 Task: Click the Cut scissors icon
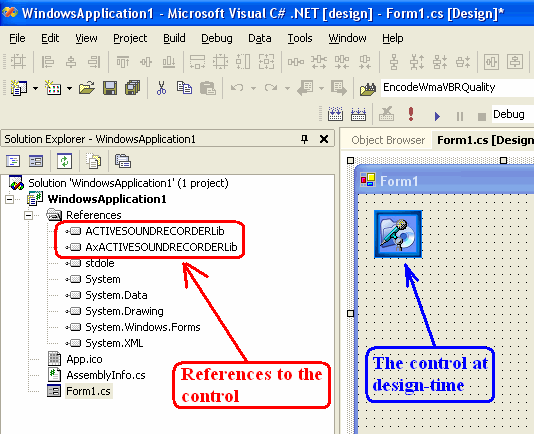(x=161, y=88)
